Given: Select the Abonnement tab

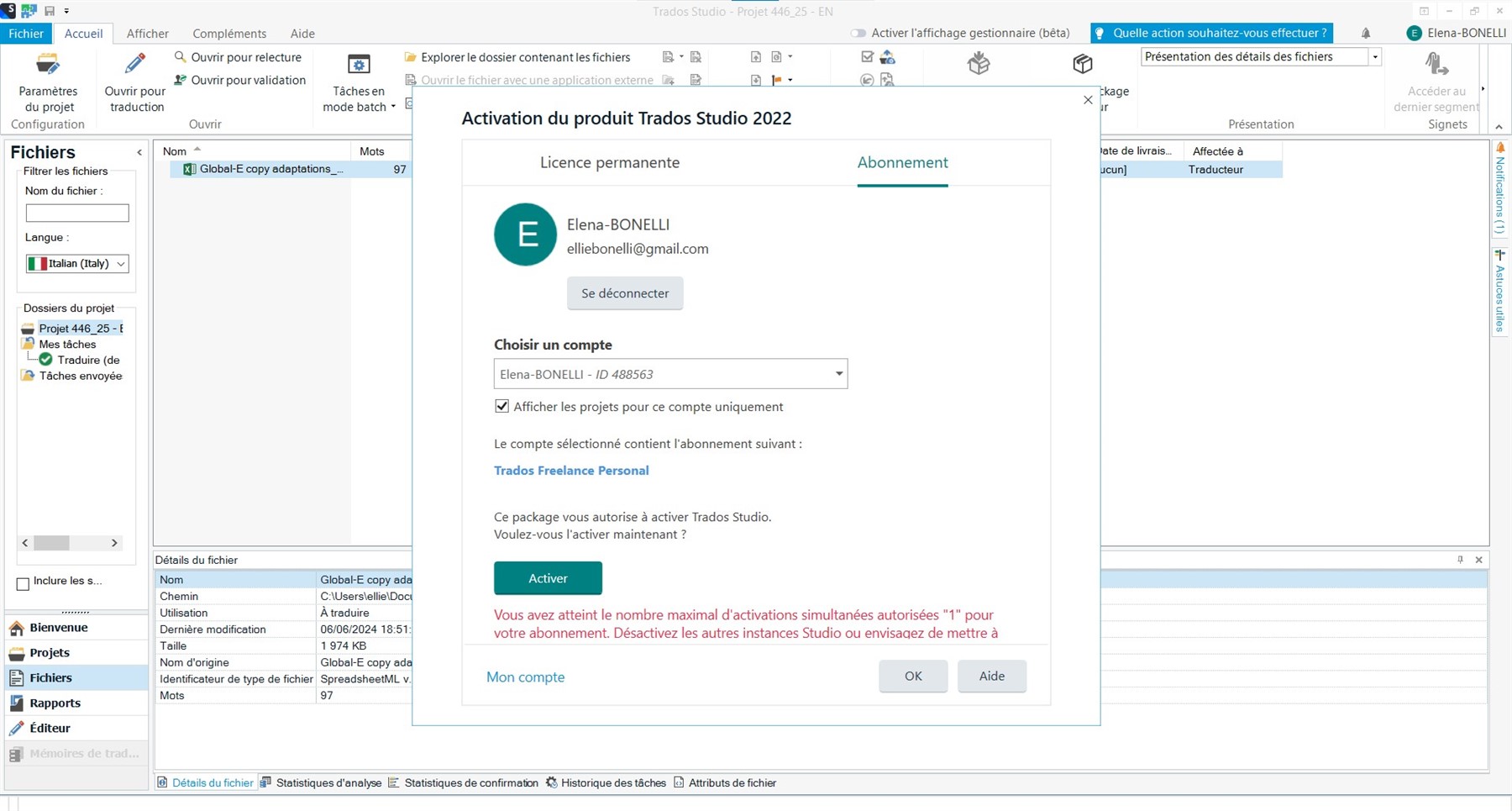Looking at the screenshot, I should [x=902, y=163].
